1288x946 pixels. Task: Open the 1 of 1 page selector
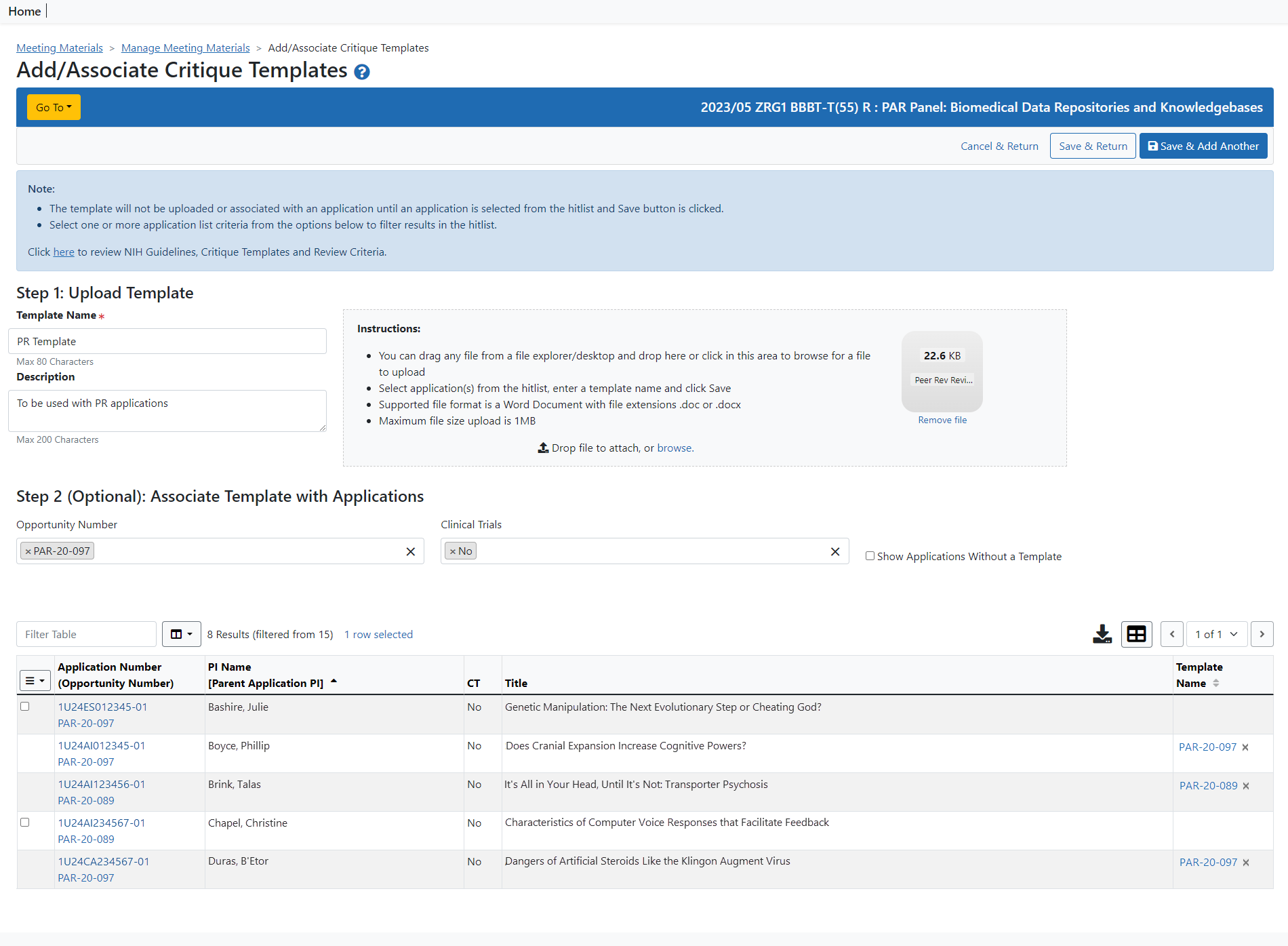point(1217,634)
